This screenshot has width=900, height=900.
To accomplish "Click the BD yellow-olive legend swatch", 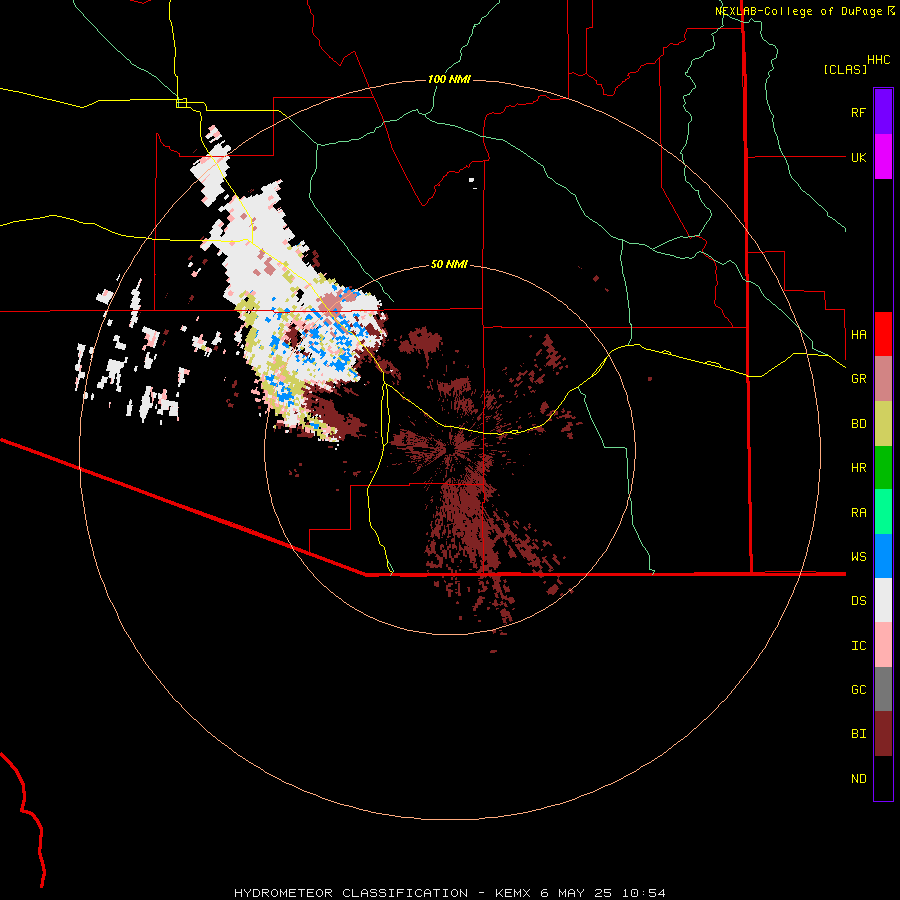I will click(x=883, y=424).
